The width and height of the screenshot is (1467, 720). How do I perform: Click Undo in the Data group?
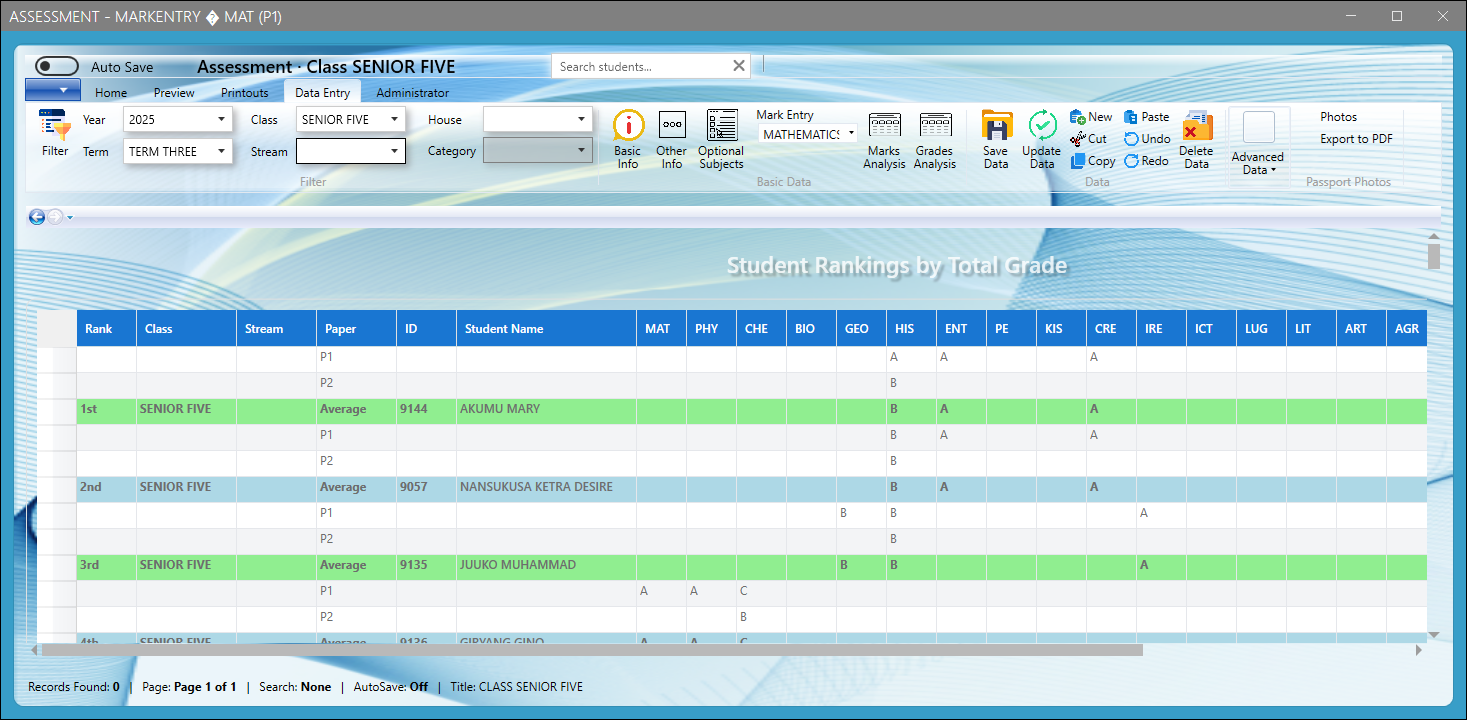pos(1146,139)
